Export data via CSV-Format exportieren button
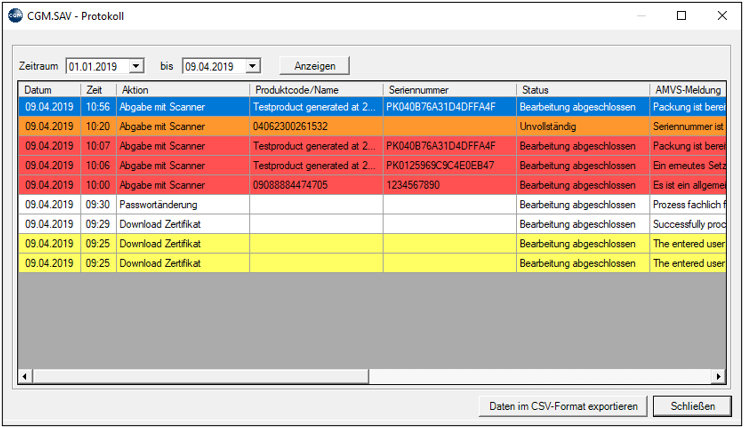Viewport: 744px width, 428px height. tap(563, 406)
